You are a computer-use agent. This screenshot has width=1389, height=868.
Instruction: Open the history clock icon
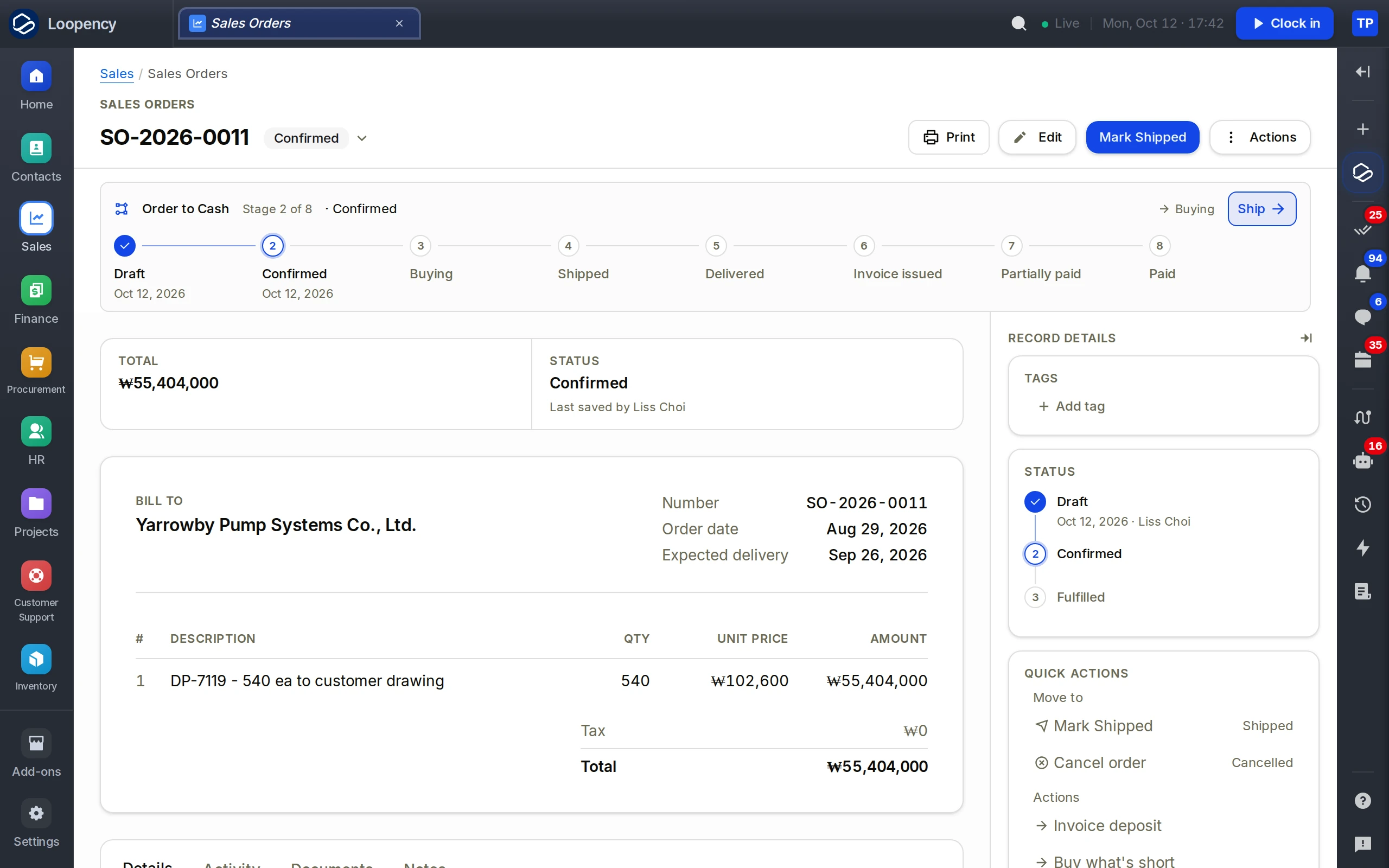click(x=1362, y=504)
